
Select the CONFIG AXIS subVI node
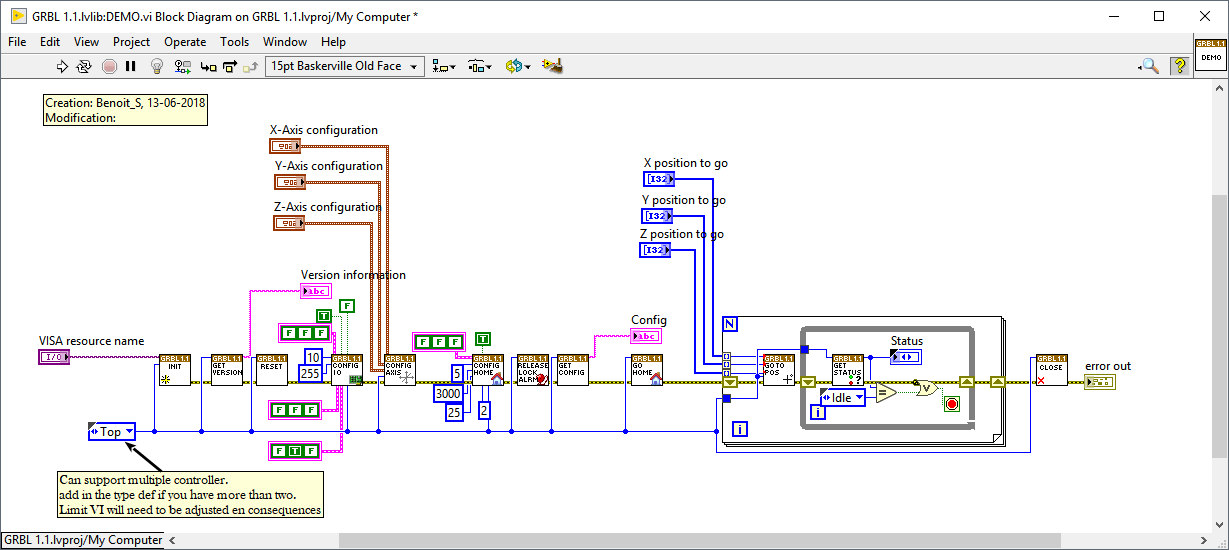click(x=400, y=370)
